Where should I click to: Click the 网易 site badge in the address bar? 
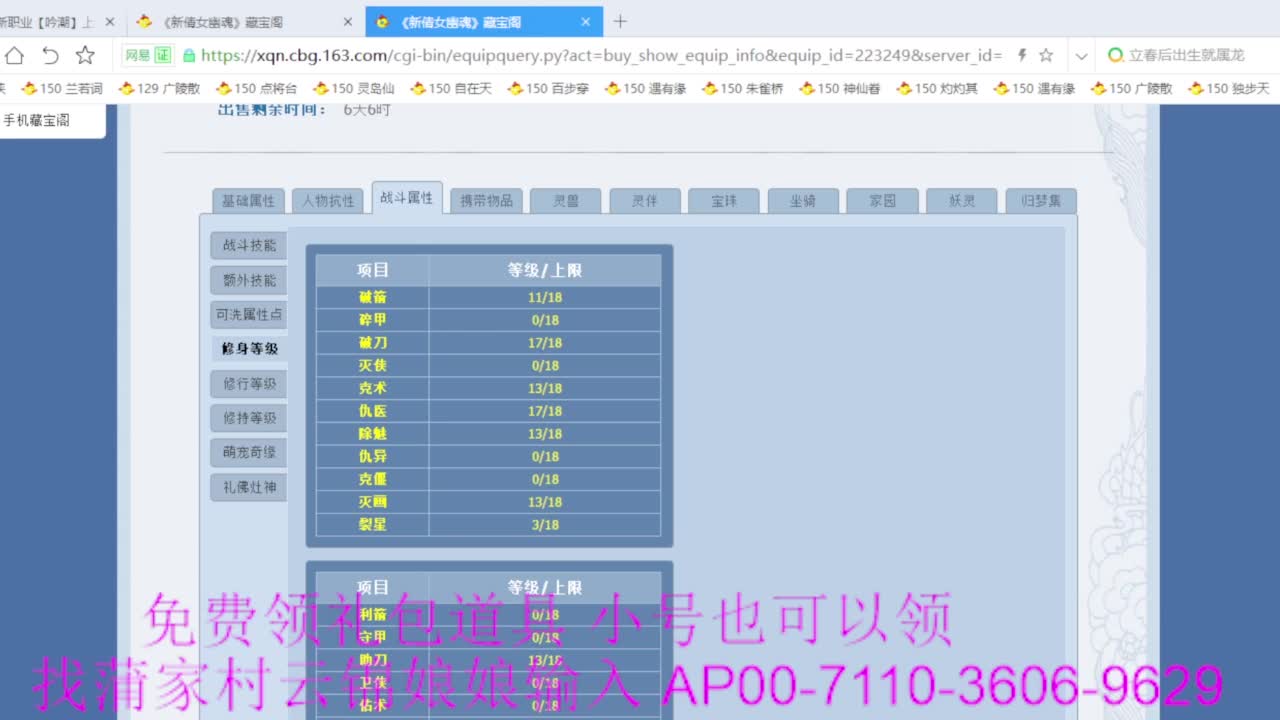click(136, 55)
